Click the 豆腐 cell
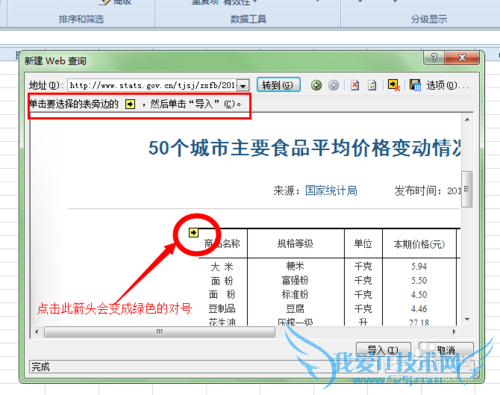Viewport: 500px width, 395px height. (295, 309)
